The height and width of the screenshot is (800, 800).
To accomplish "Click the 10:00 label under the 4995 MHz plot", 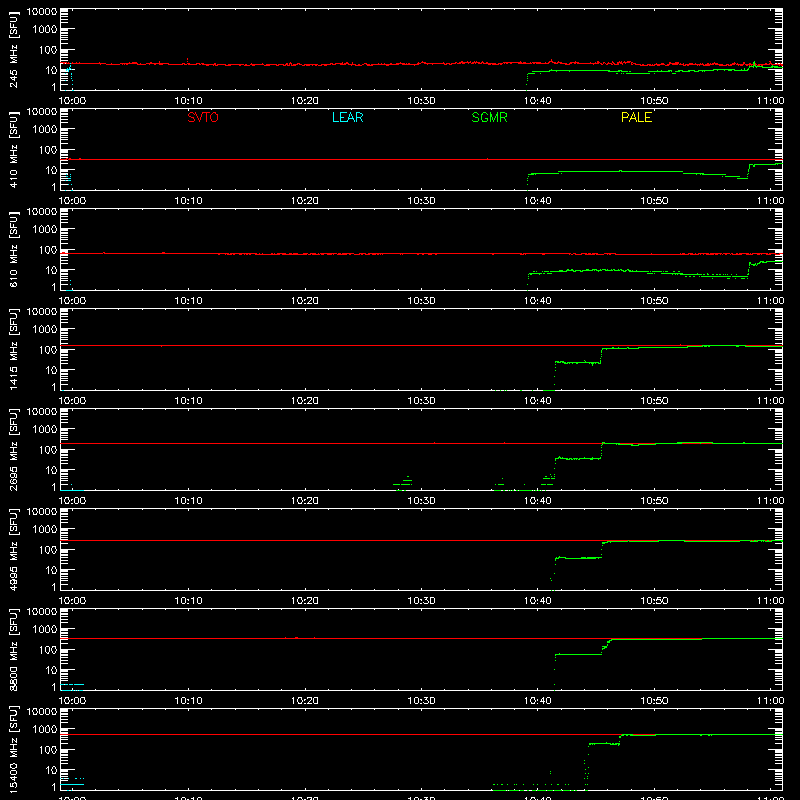I will click(72, 601).
